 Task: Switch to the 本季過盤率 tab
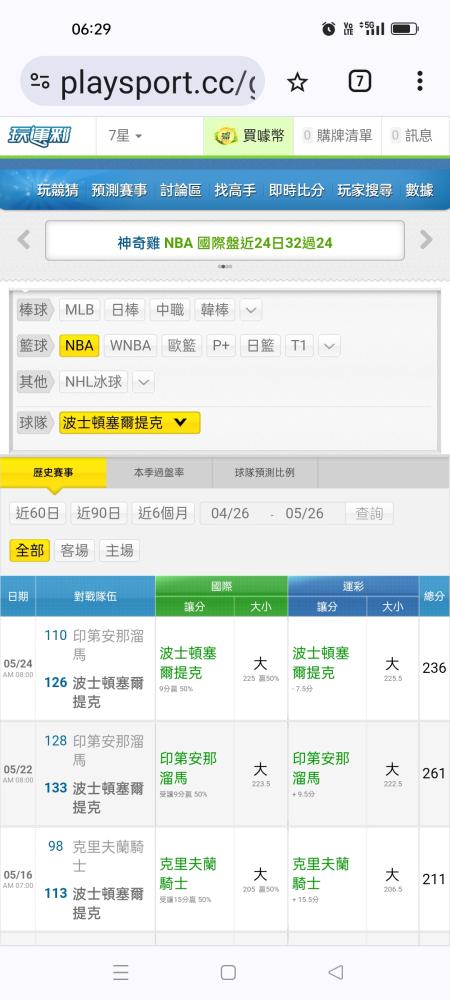click(x=159, y=473)
